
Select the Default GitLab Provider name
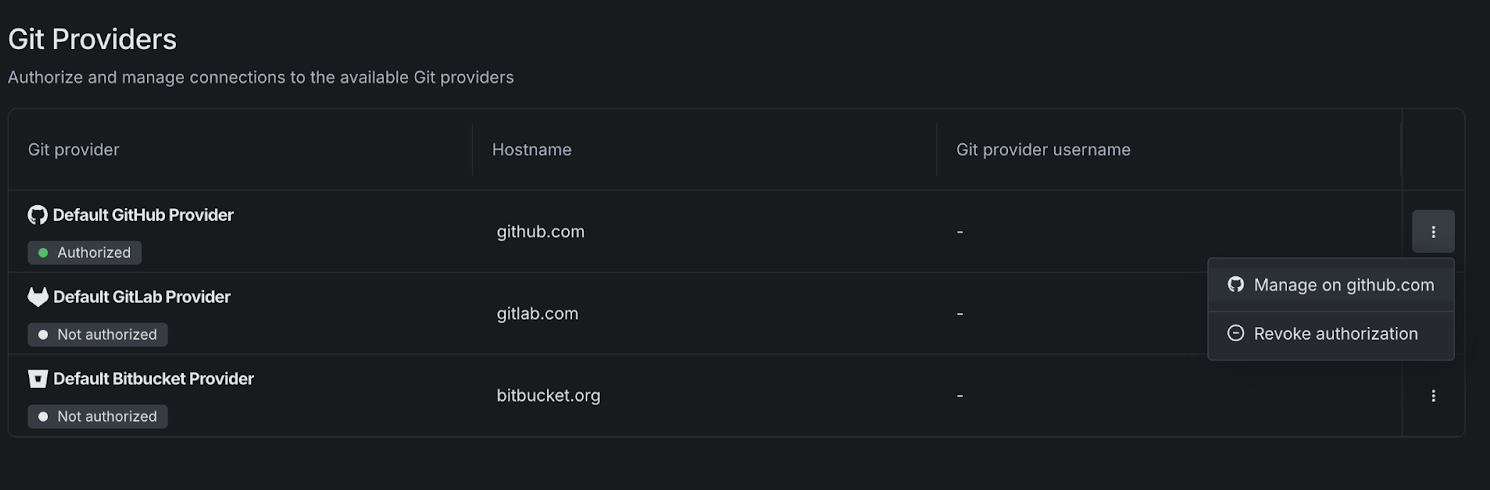tap(142, 297)
